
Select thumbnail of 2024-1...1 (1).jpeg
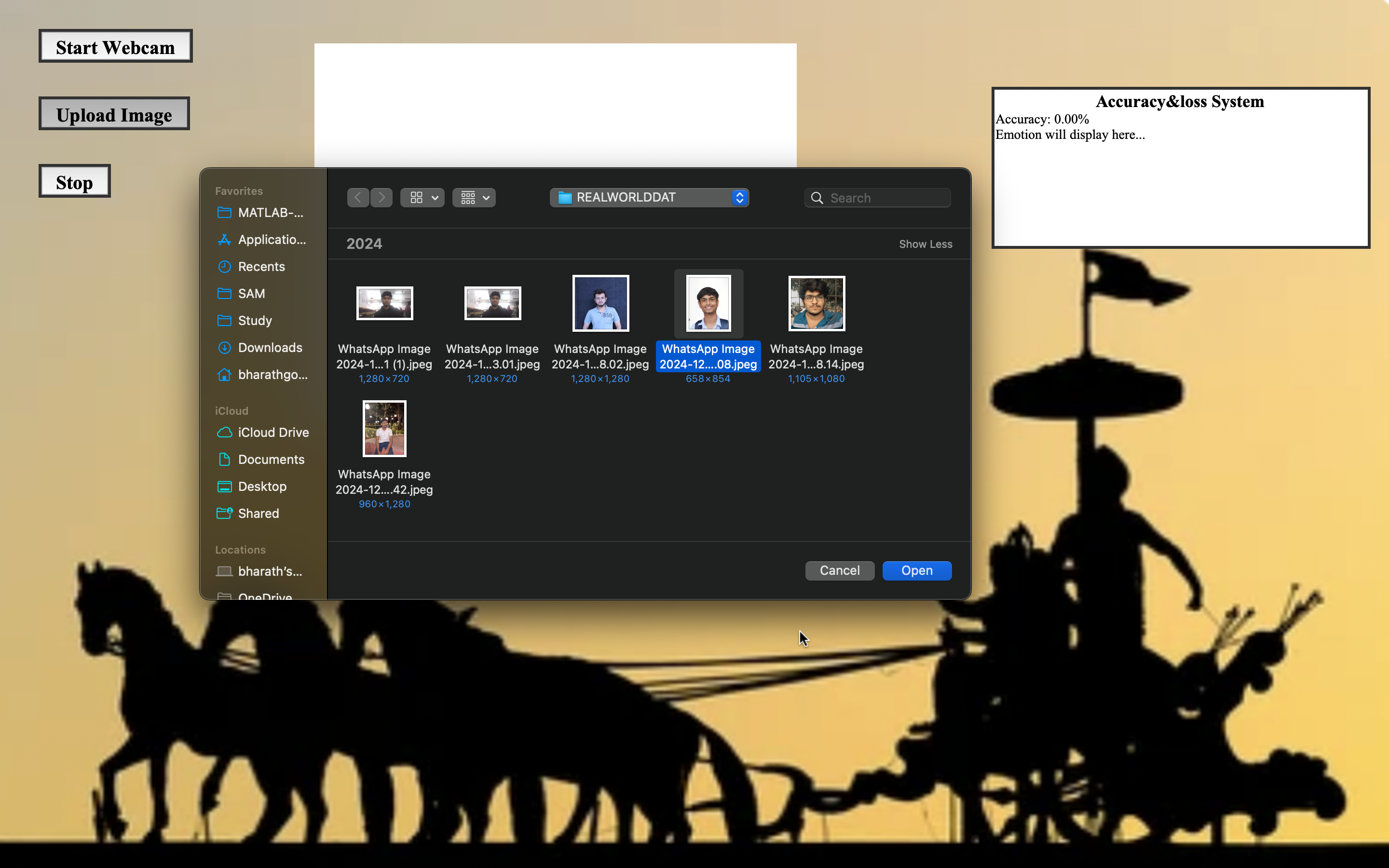pyautogui.click(x=384, y=303)
